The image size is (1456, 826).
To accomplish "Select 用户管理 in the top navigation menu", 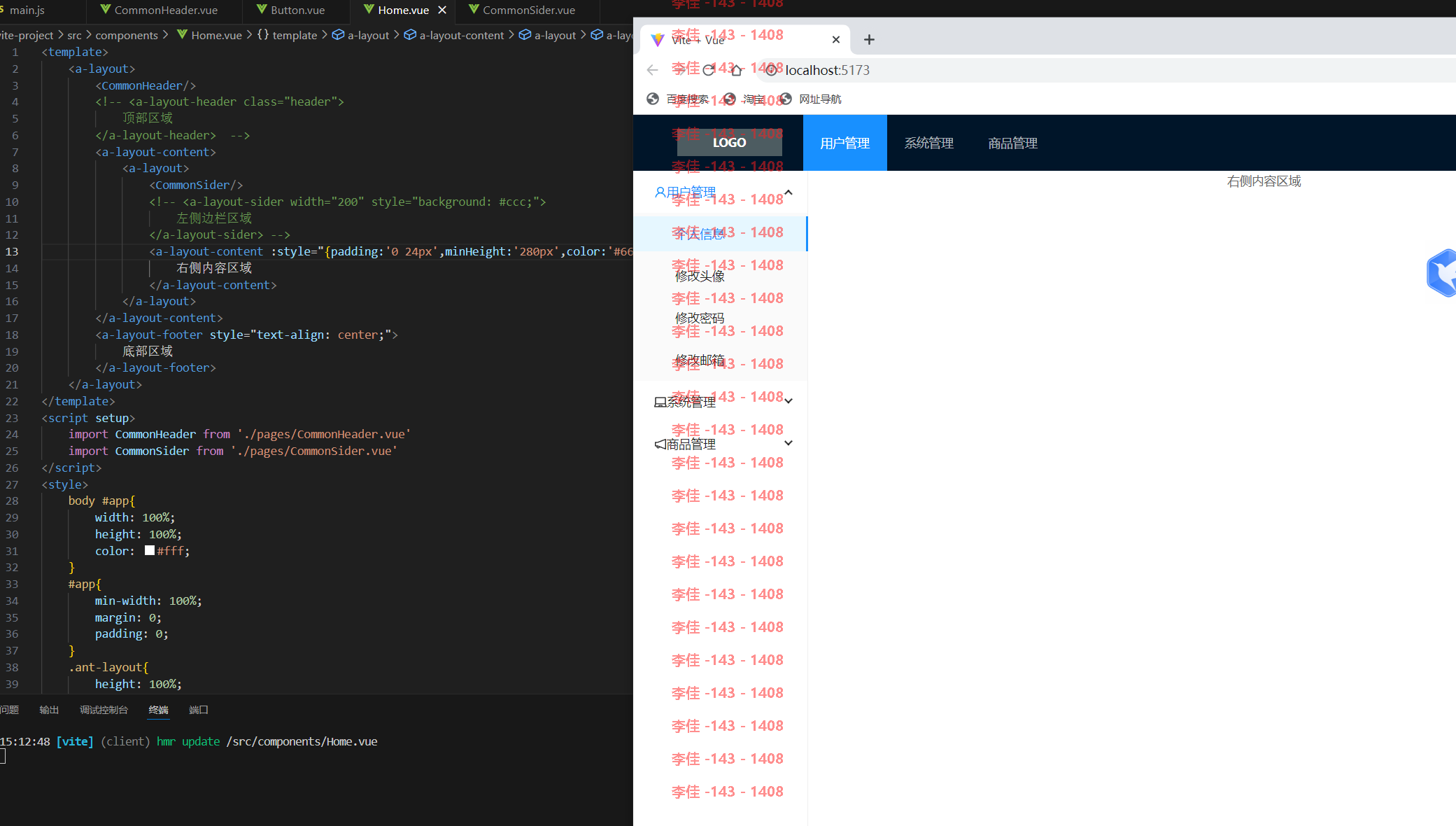I will click(x=844, y=143).
